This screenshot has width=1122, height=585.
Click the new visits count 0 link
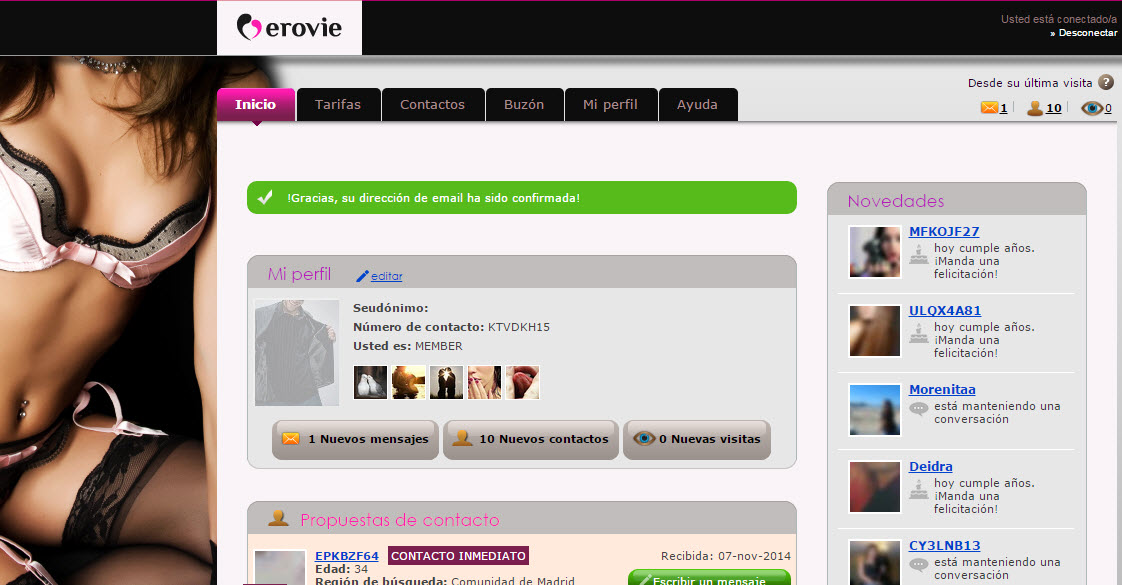click(1108, 108)
